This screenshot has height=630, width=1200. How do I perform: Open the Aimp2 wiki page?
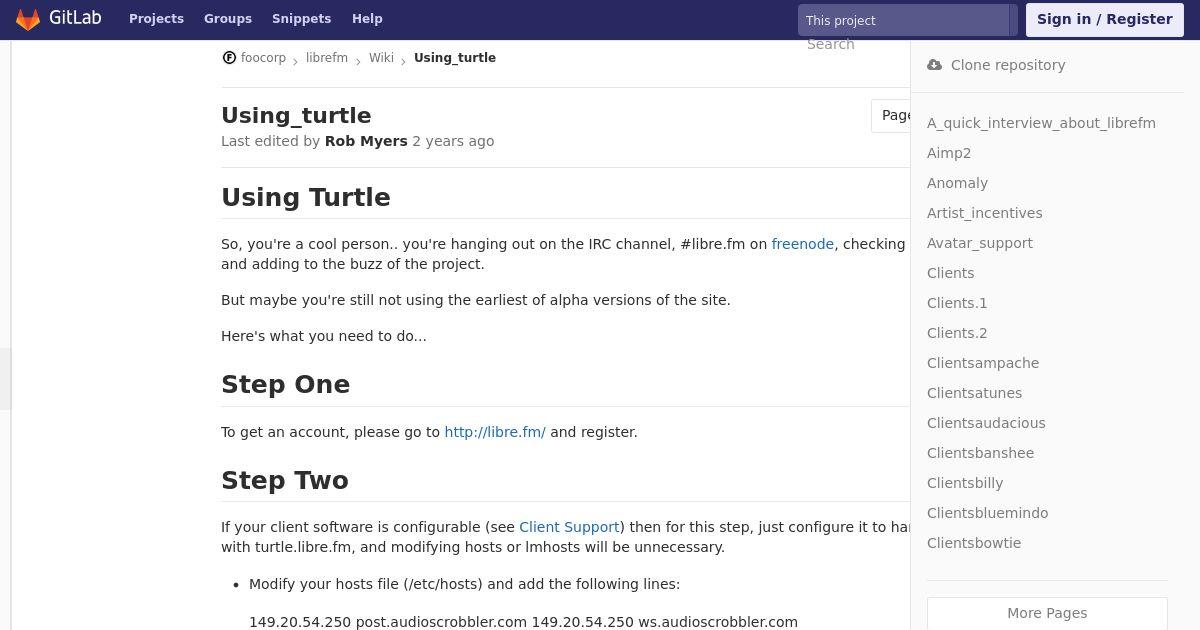tap(949, 153)
